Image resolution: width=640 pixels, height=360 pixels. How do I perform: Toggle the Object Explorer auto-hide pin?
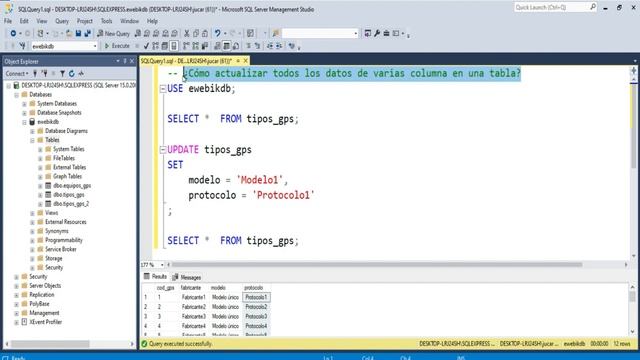[125, 61]
